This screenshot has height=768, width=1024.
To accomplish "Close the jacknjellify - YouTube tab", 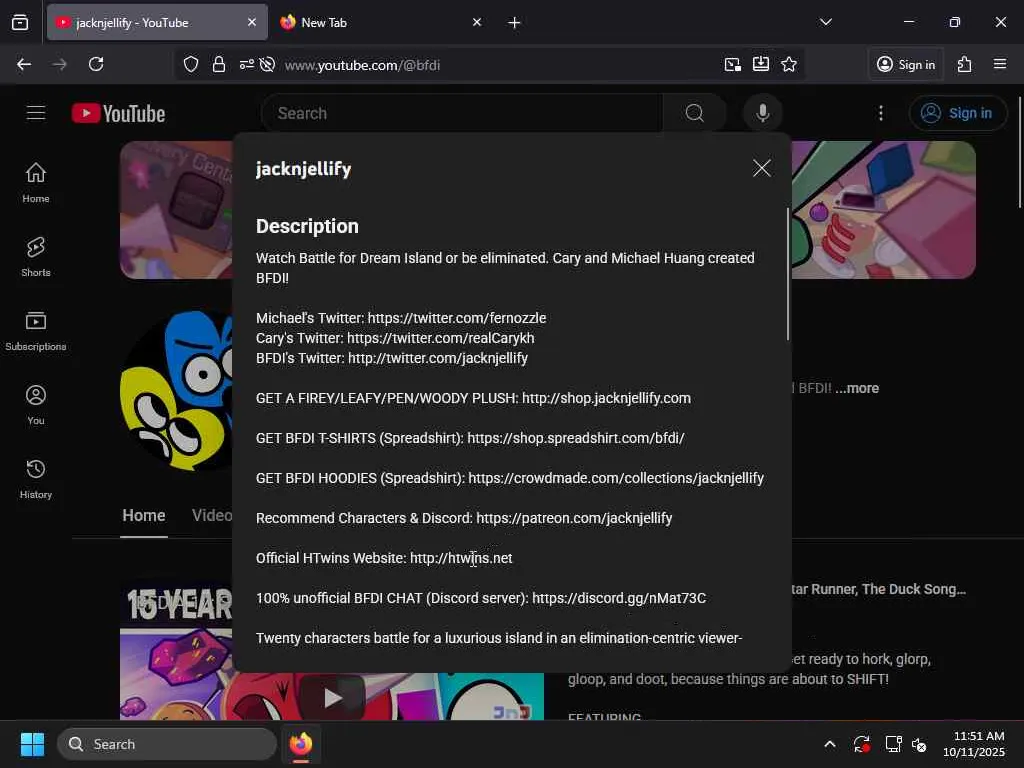I will pyautogui.click(x=251, y=22).
